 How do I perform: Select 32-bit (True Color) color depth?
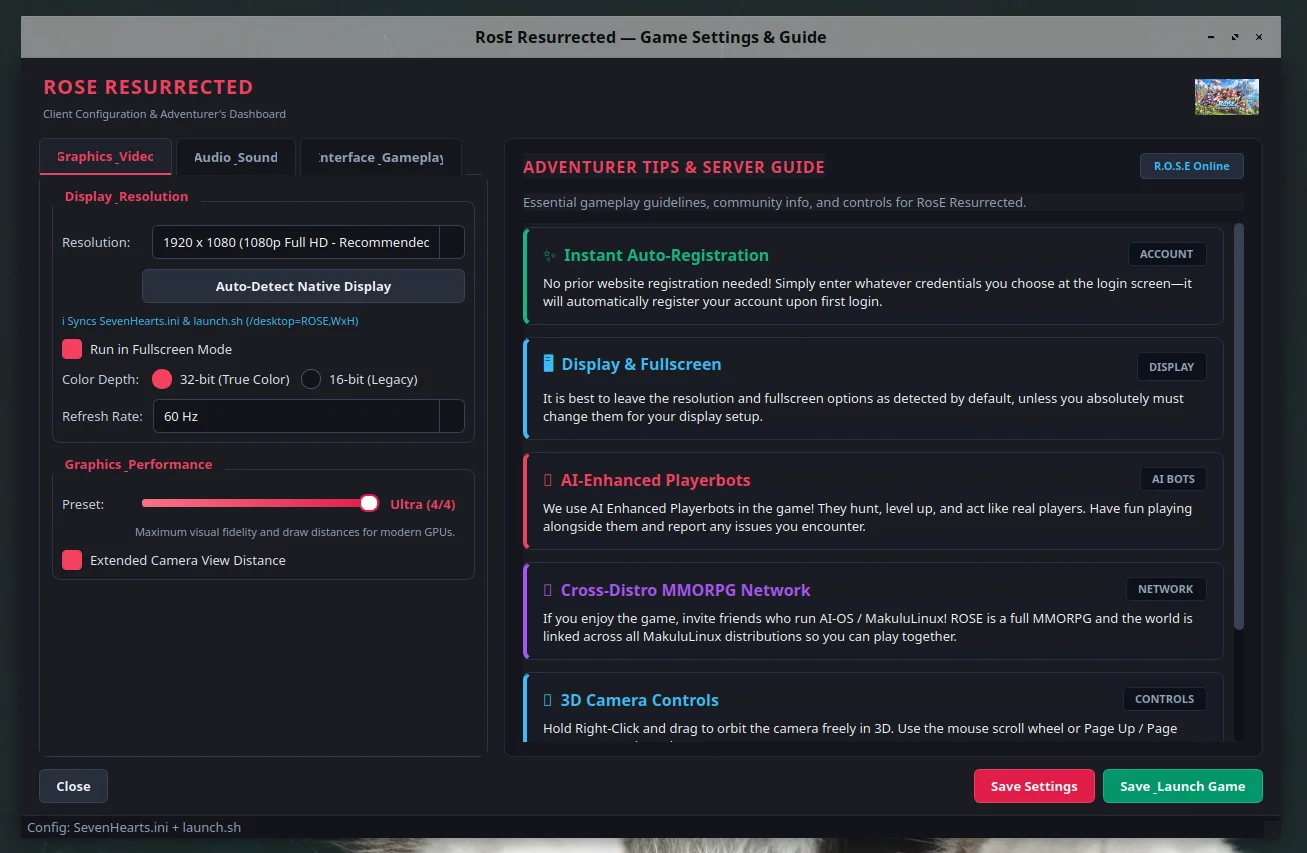(162, 379)
